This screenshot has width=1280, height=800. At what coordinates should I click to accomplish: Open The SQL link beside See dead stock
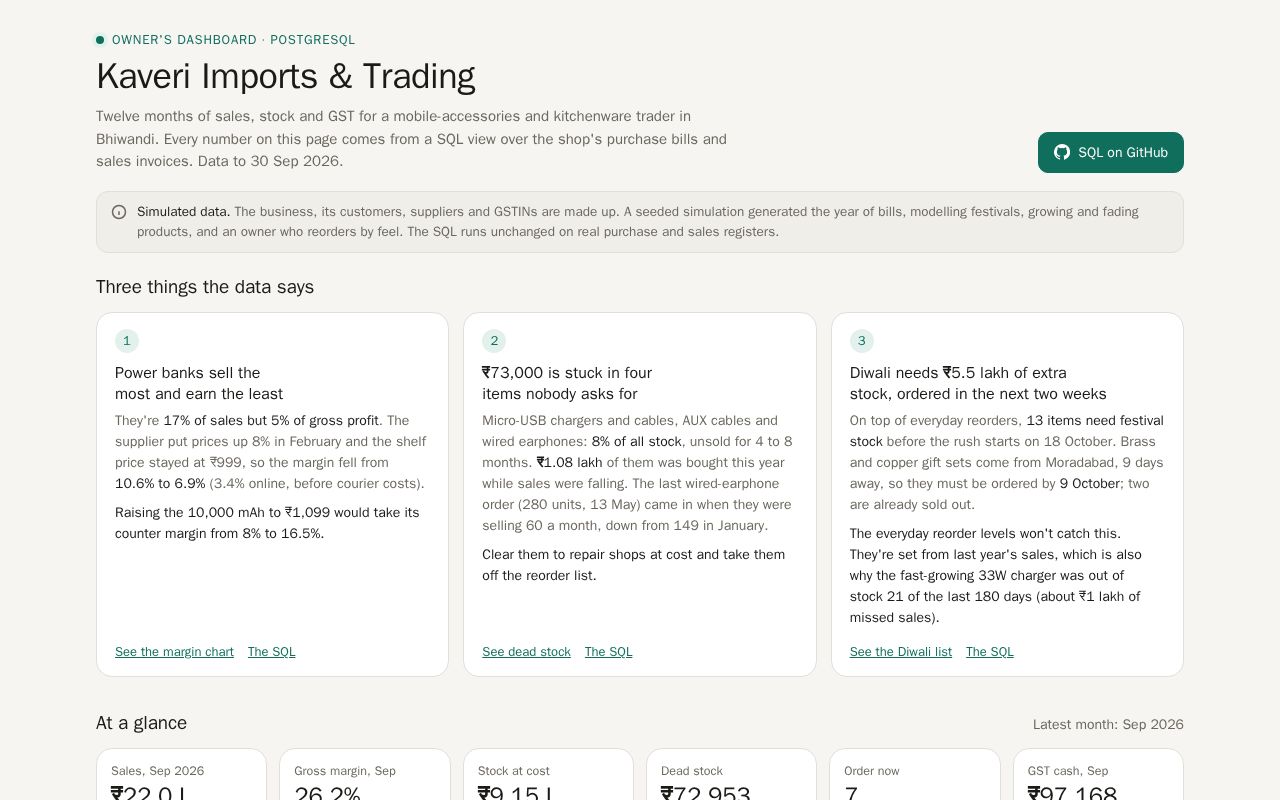(x=609, y=652)
